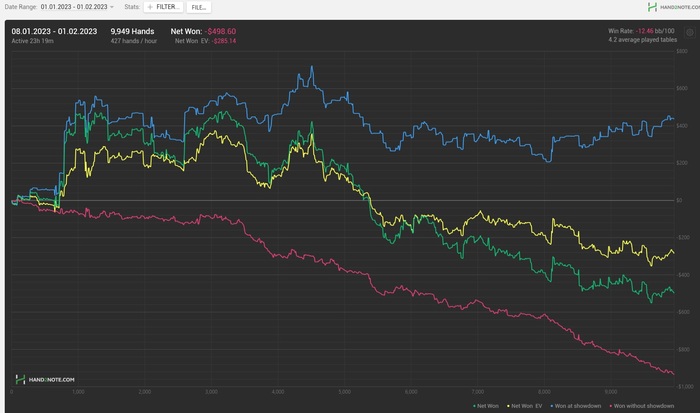Click the Hand2Note watermark on the chart

pyautogui.click(x=32, y=379)
